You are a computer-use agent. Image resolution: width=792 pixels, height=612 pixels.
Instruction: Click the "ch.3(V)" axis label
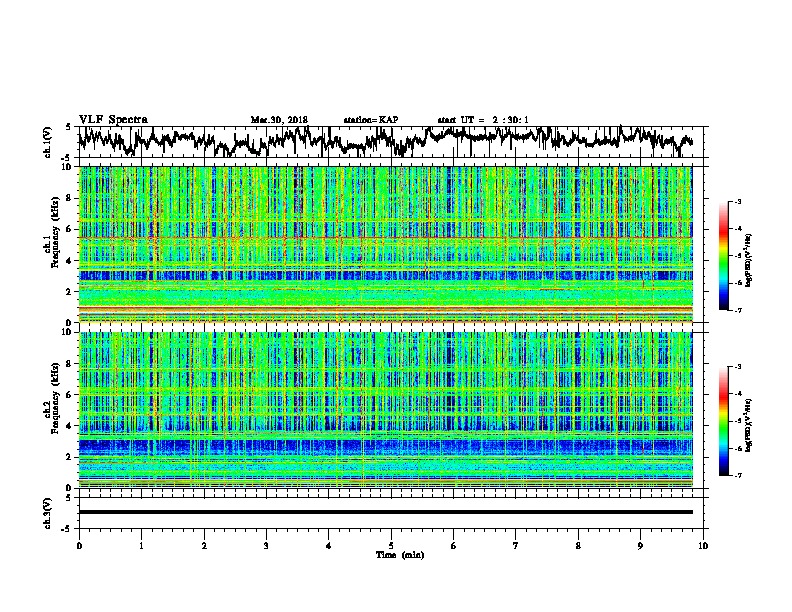48,513
